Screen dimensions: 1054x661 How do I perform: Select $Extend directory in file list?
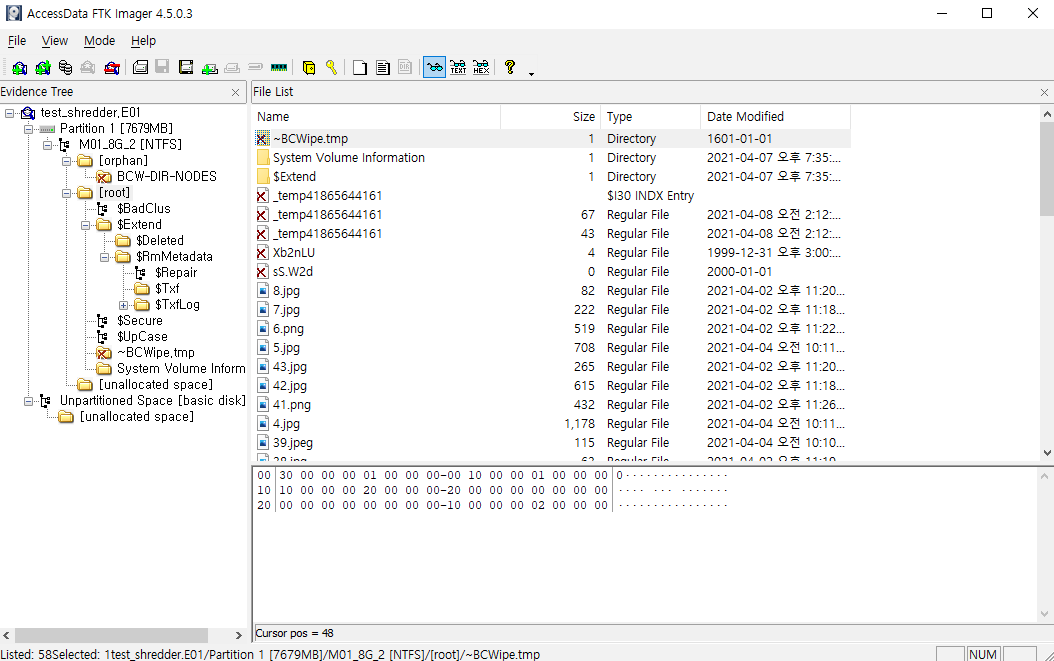(551, 177)
